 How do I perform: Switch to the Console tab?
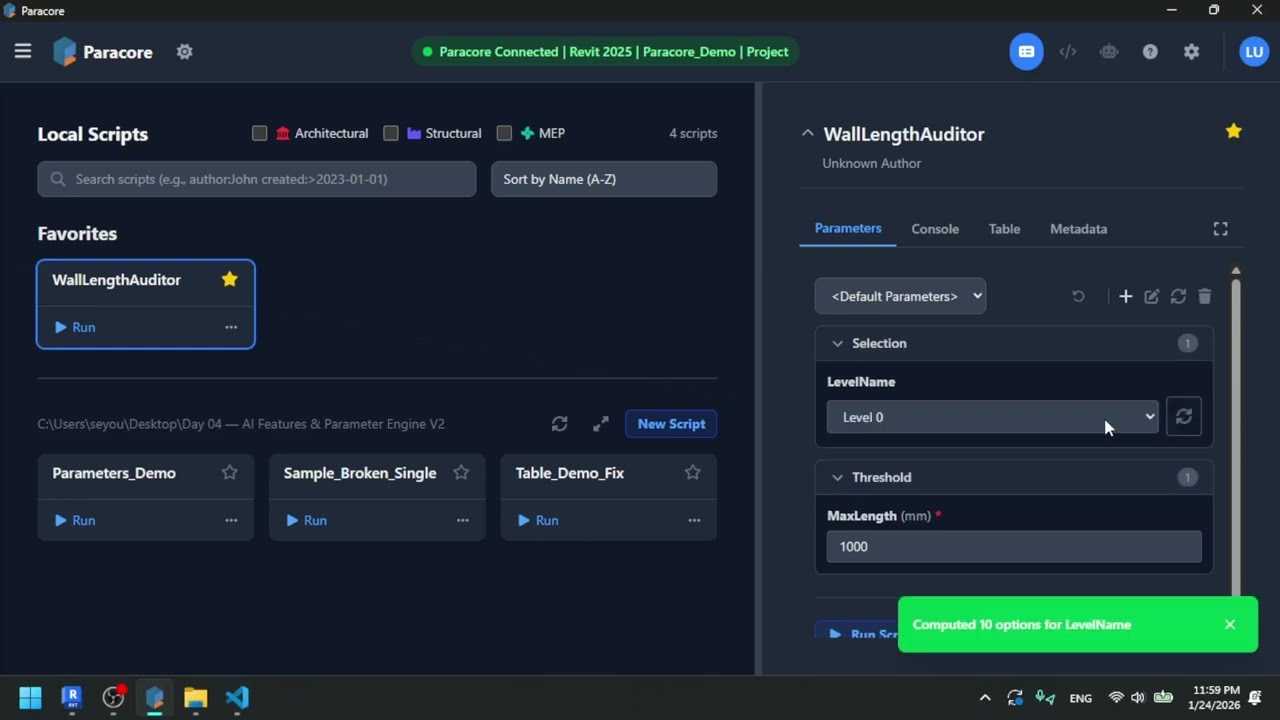point(935,229)
